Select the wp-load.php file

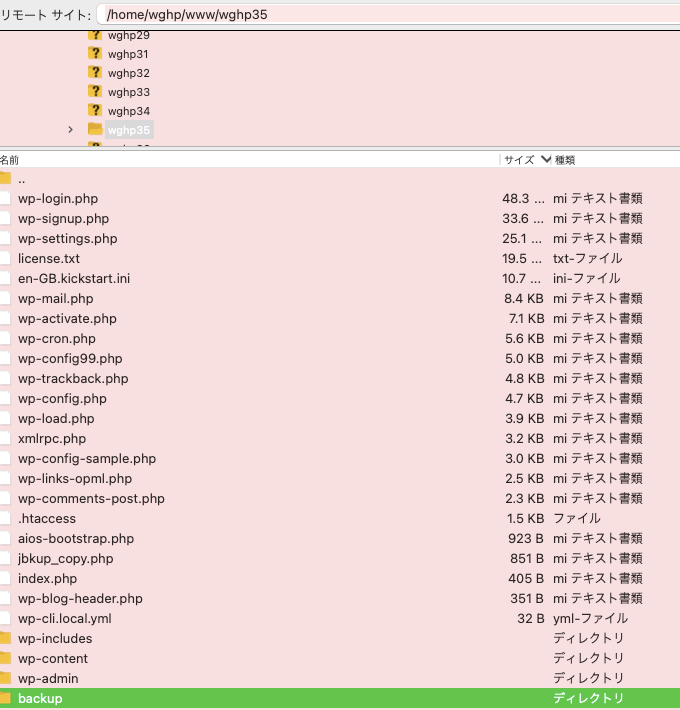click(56, 418)
